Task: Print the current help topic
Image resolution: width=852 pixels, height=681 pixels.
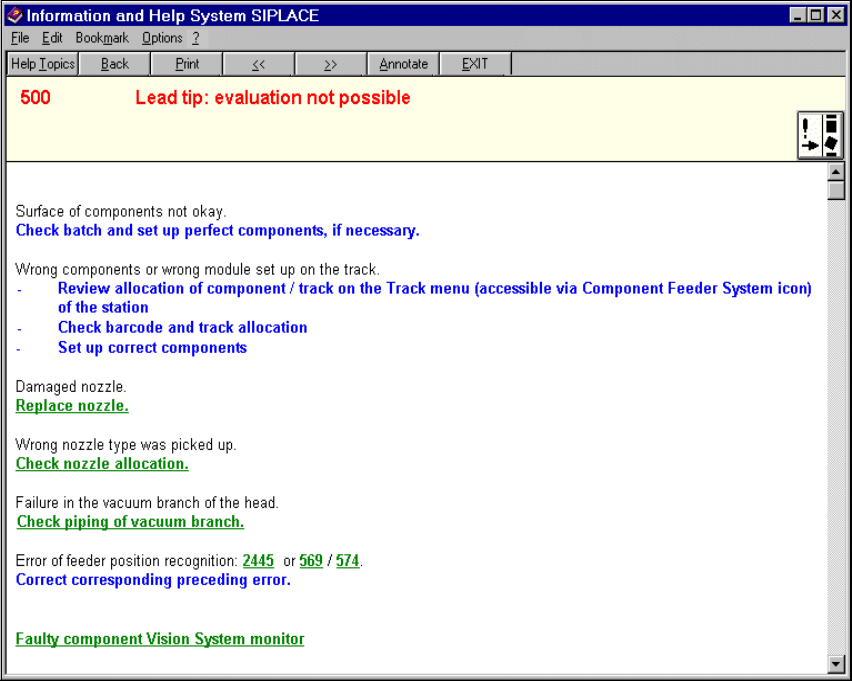Action: tap(187, 64)
